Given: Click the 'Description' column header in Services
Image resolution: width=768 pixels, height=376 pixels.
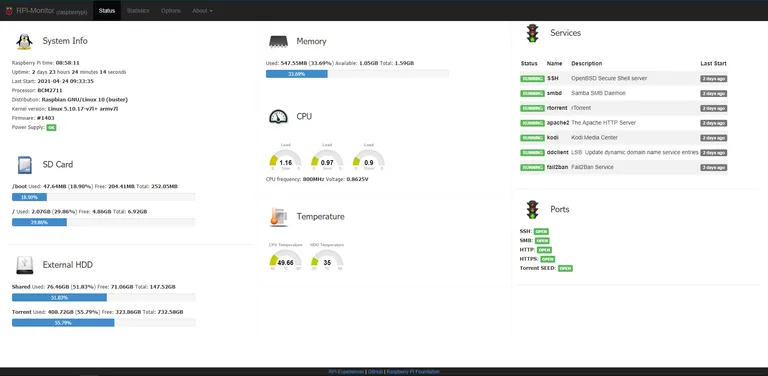Looking at the screenshot, I should pyautogui.click(x=586, y=64).
